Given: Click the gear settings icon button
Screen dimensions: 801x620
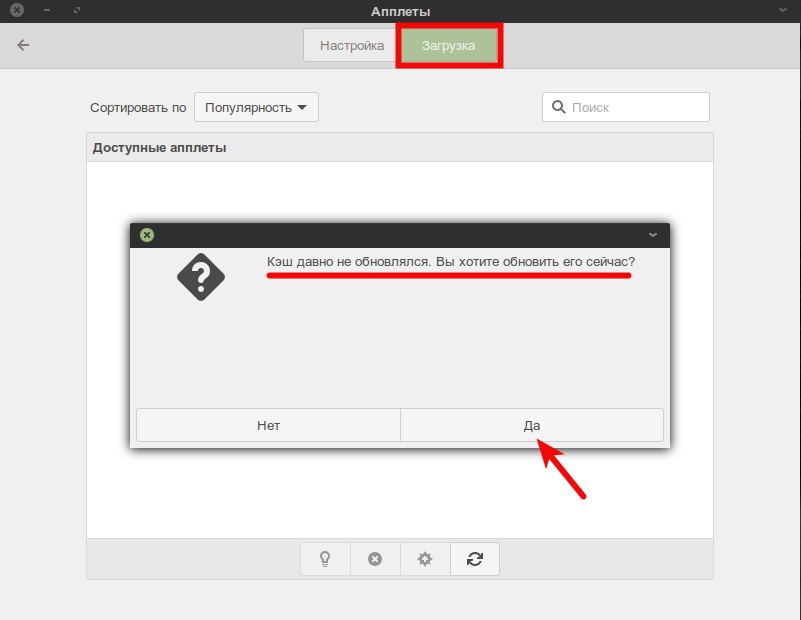Looking at the screenshot, I should tap(425, 559).
